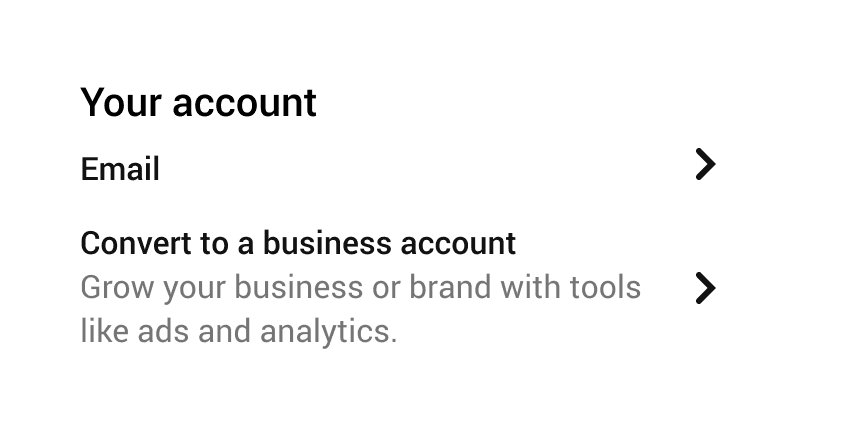The height and width of the screenshot is (444, 846).
Task: Go to Email account settings
Action: point(398,168)
